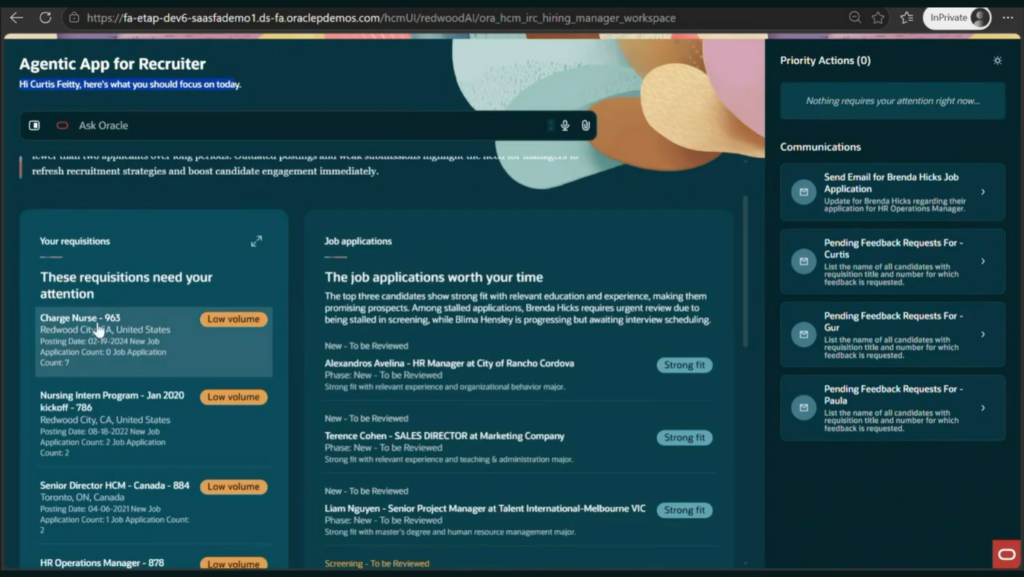This screenshot has width=1024, height=577.
Task: Expand chevron on Gur feedback card
Action: pos(983,334)
